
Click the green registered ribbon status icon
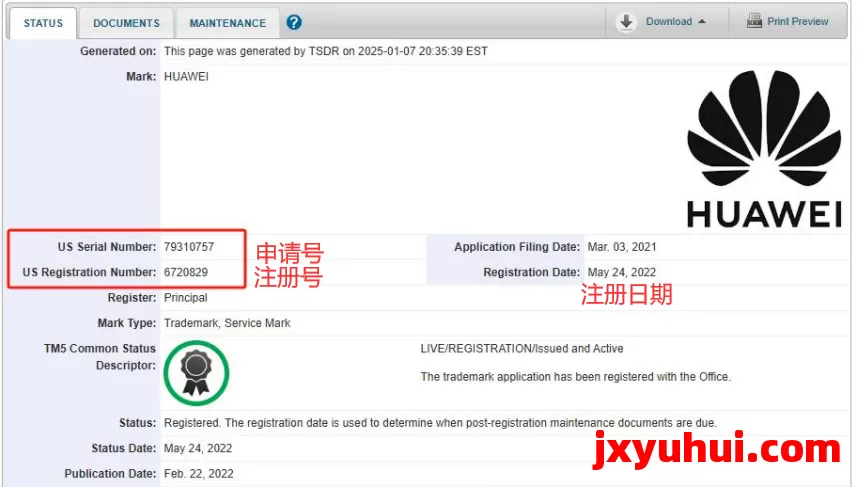point(196,373)
